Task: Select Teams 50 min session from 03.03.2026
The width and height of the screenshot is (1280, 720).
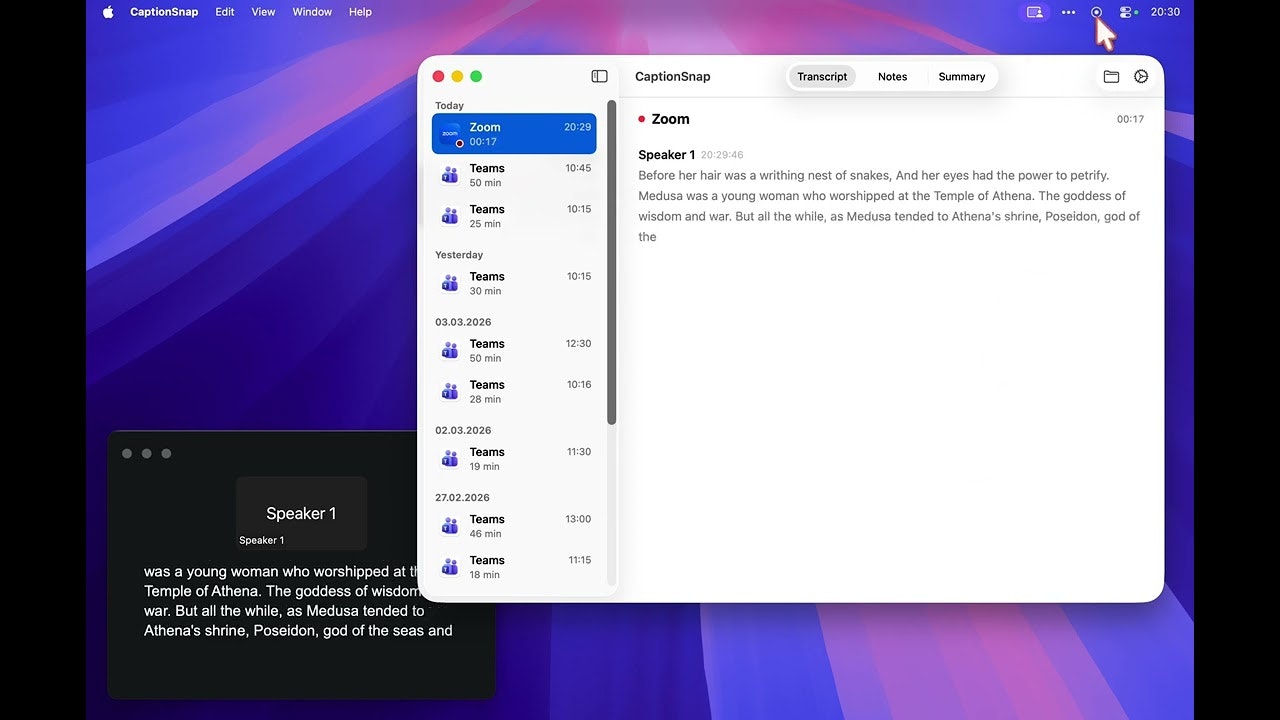Action: pos(514,350)
